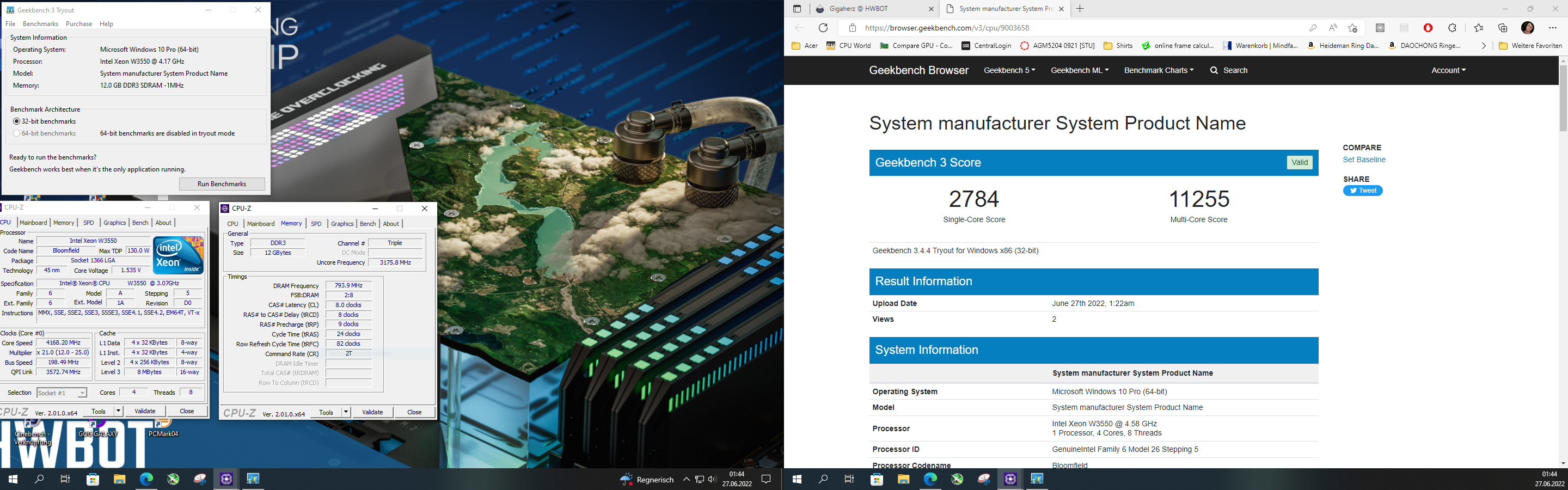This screenshot has width=1568, height=490.
Task: Click the green Valid badge
Action: pos(1300,163)
